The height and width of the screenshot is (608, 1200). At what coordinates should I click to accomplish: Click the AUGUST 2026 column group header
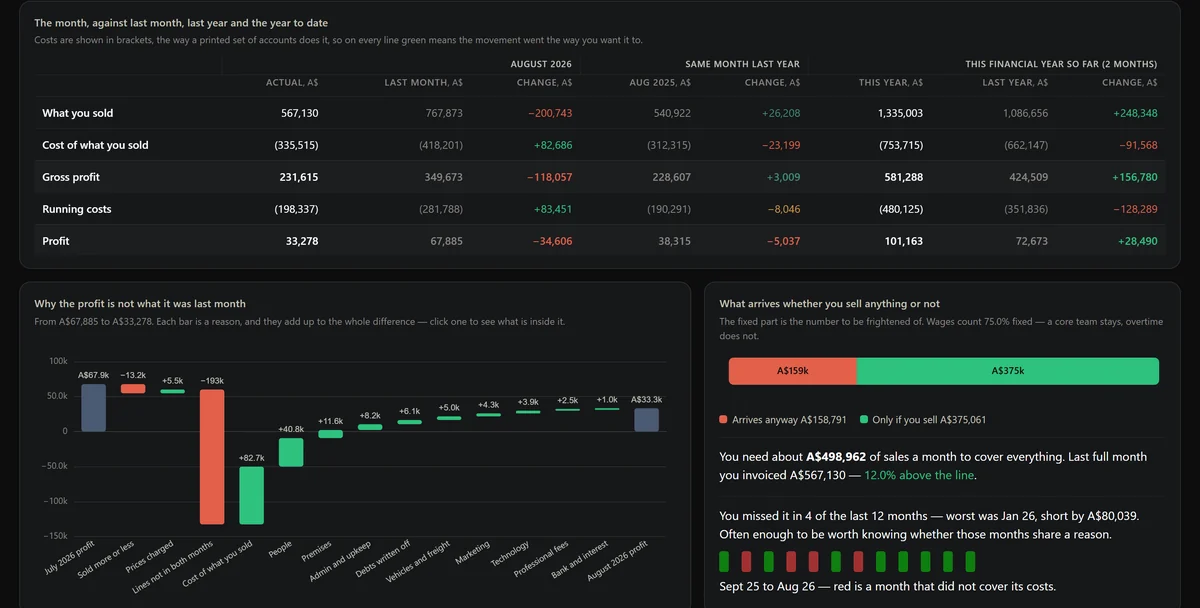pos(541,64)
